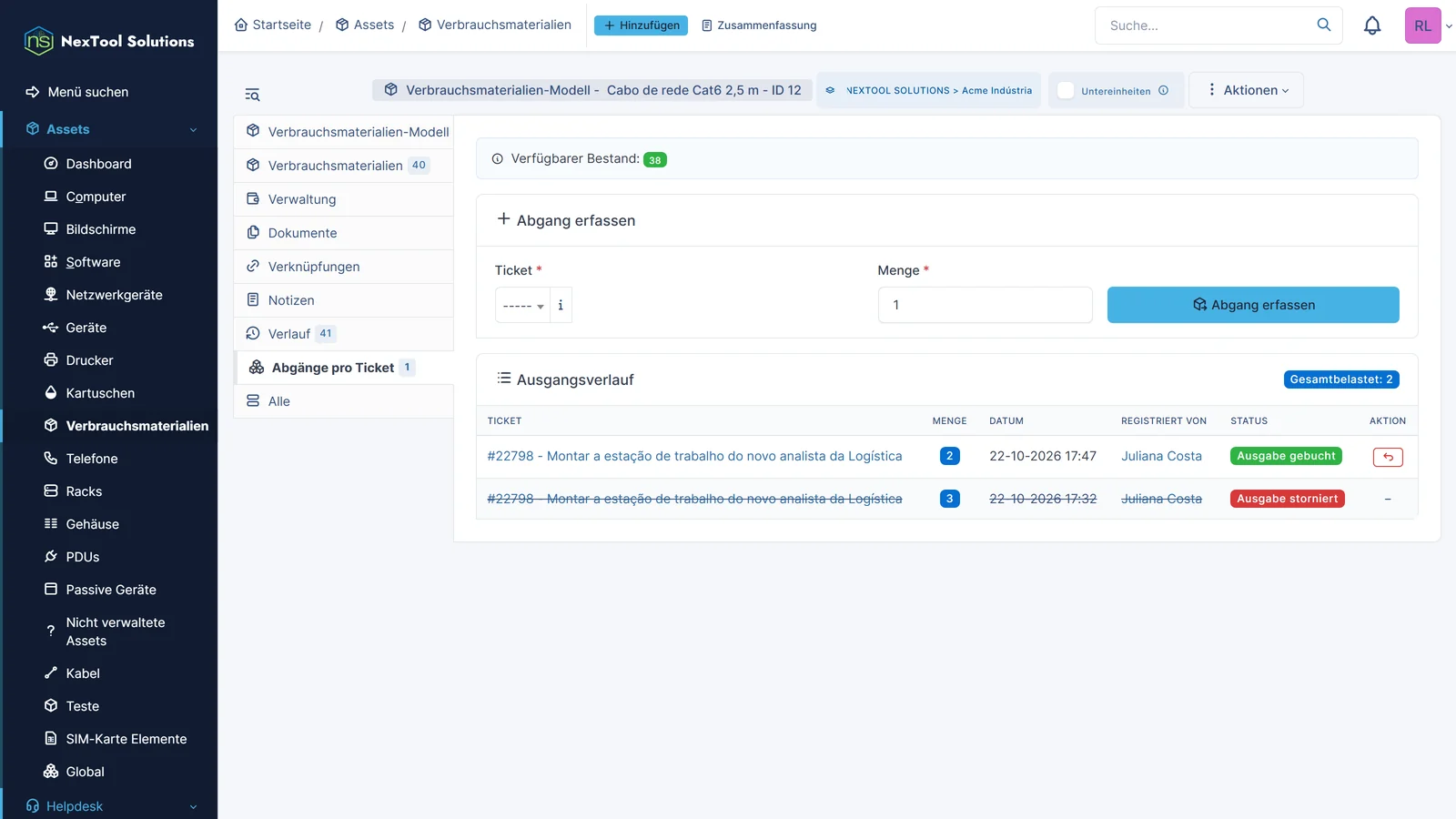
Task: Open the Notizen tab
Action: (344, 300)
